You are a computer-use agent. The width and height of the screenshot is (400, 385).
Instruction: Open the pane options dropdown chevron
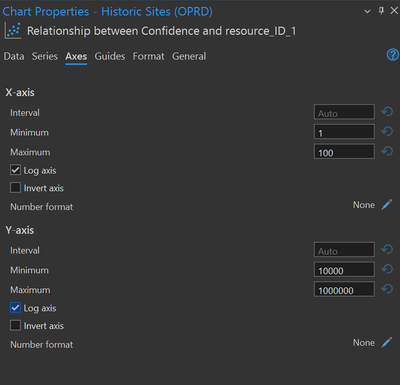[367, 11]
